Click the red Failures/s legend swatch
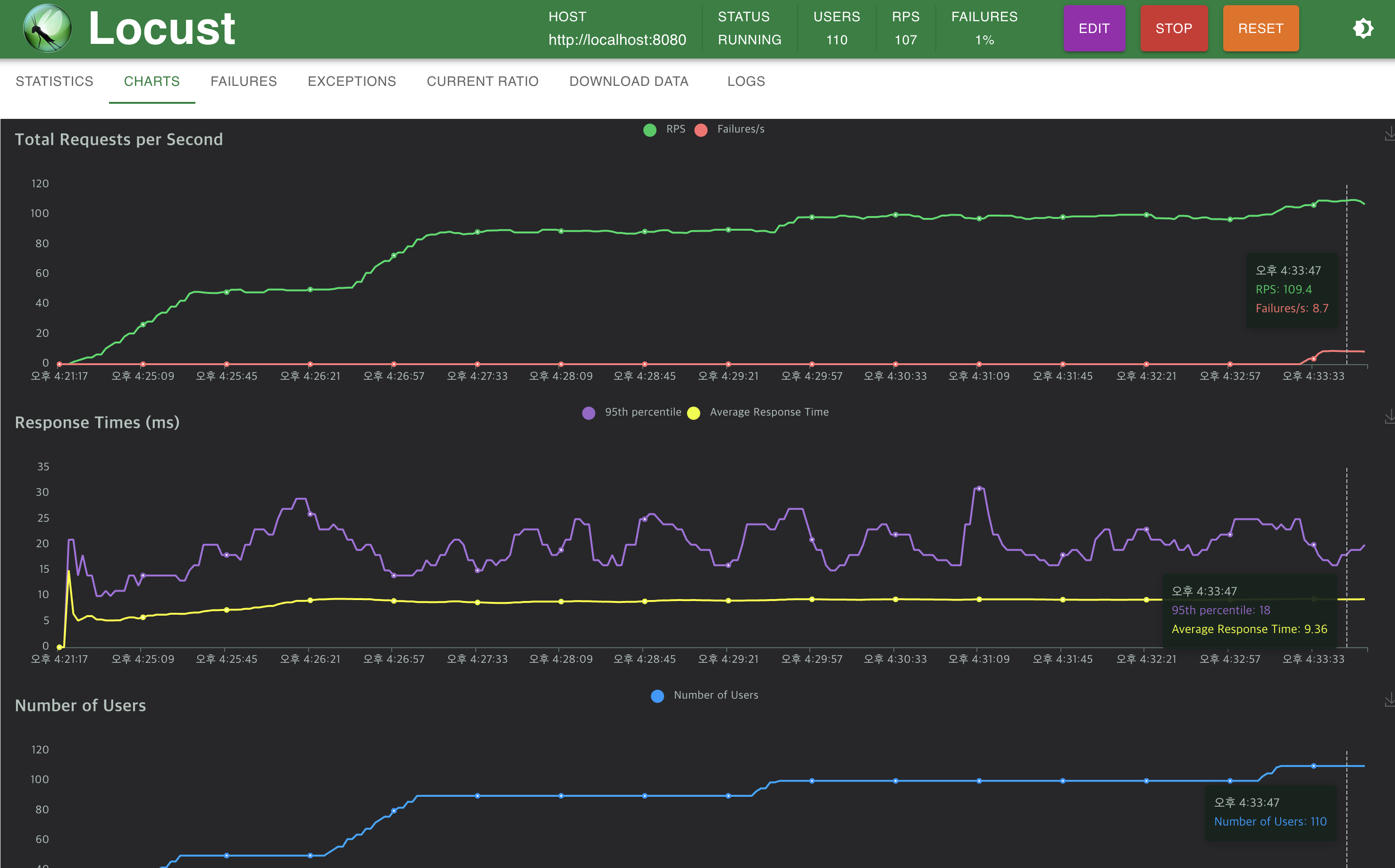Image resolution: width=1395 pixels, height=868 pixels. 701,130
